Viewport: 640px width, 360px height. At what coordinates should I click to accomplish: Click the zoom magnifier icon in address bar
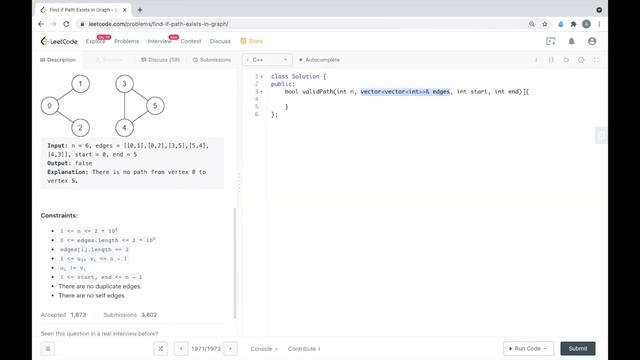[532, 24]
